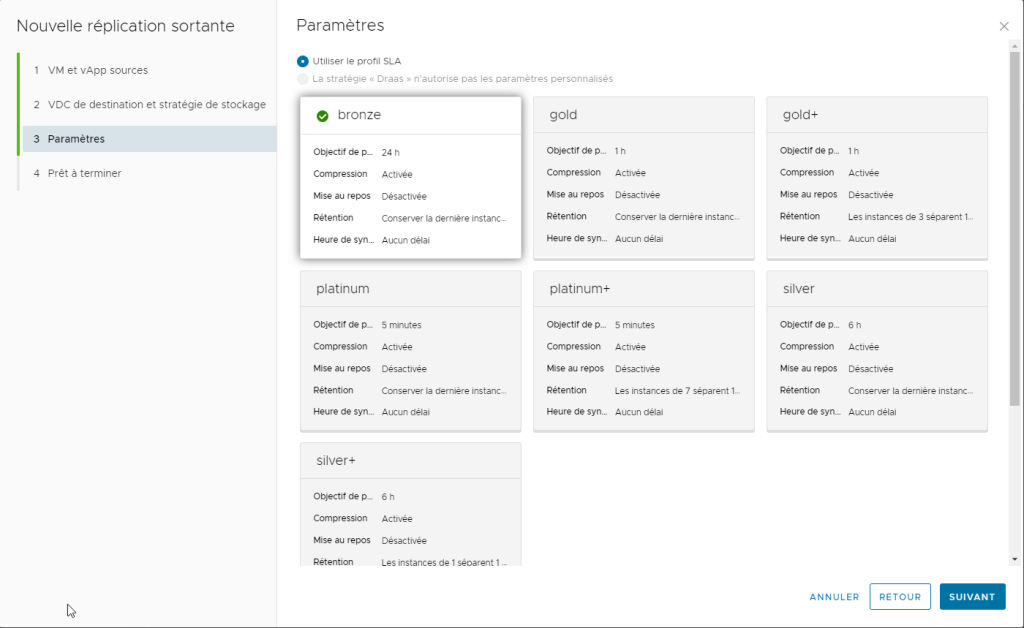Click the 'Paramètres' page heading

340,25
